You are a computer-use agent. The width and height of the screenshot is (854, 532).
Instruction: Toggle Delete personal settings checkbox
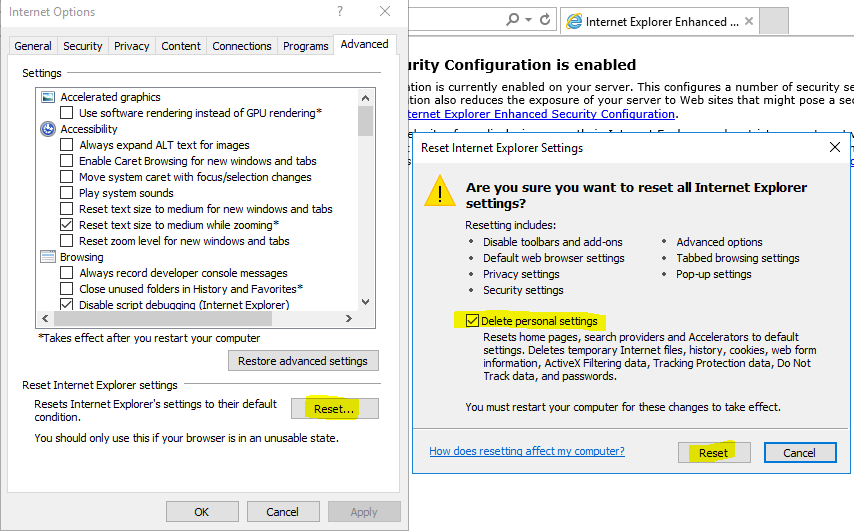[472, 321]
